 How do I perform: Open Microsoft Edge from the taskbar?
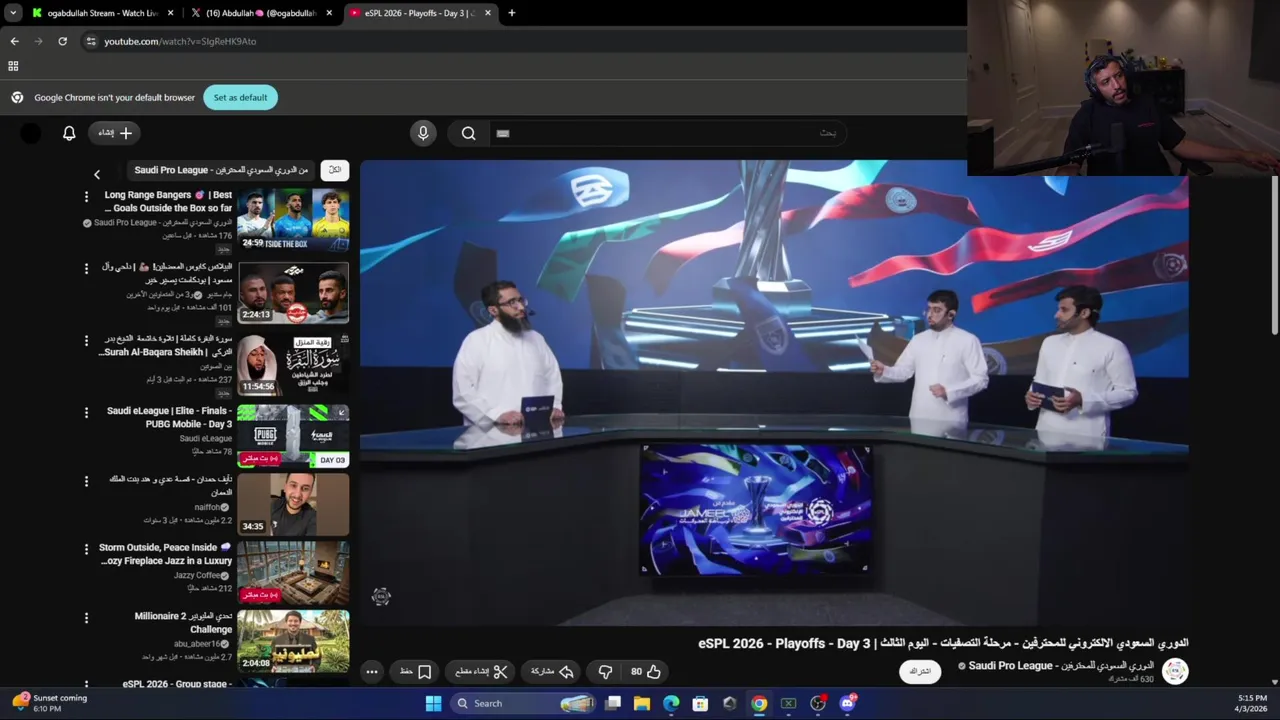671,703
